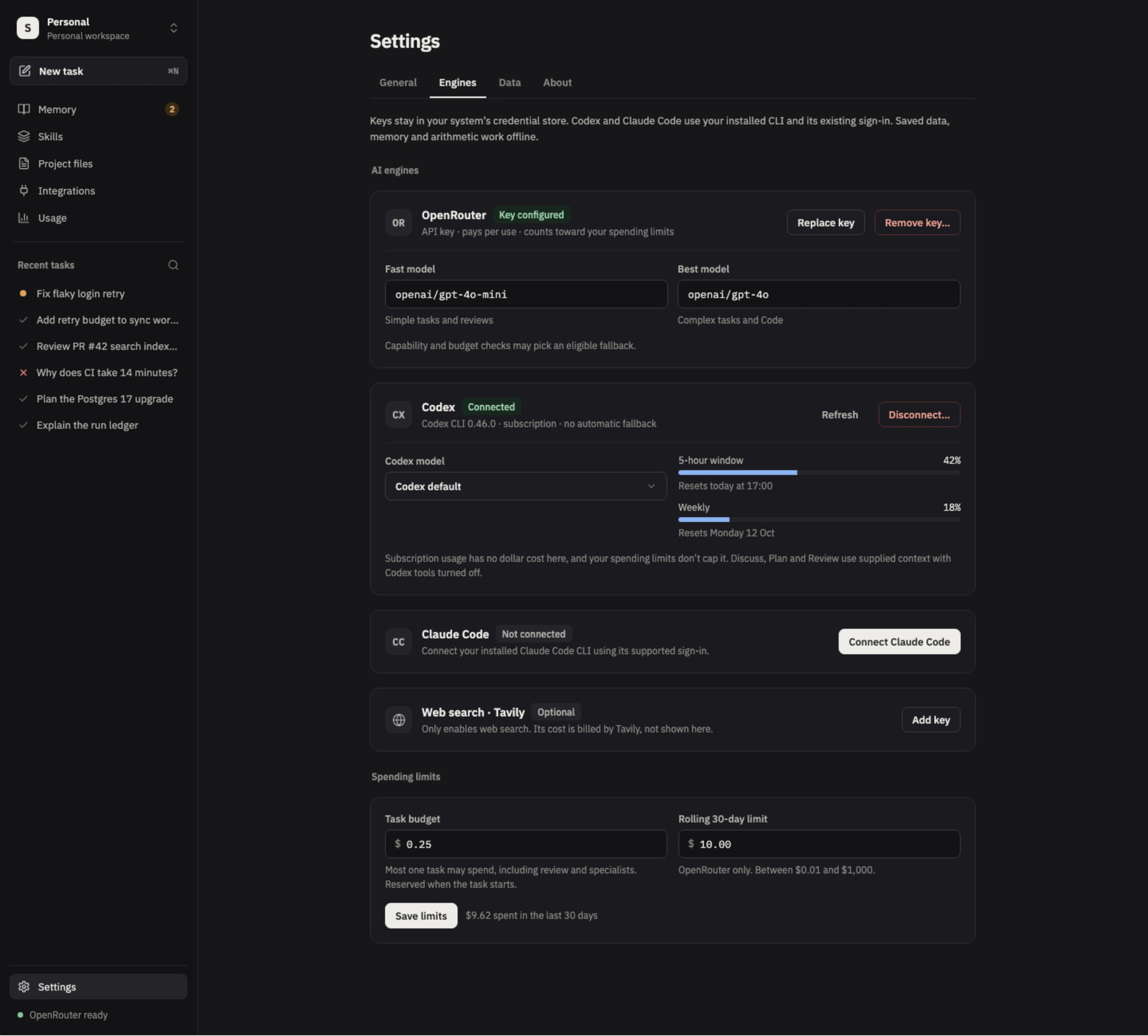Open Plan the Postgres 17 upgrade task
The height and width of the screenshot is (1036, 1148).
click(98, 398)
